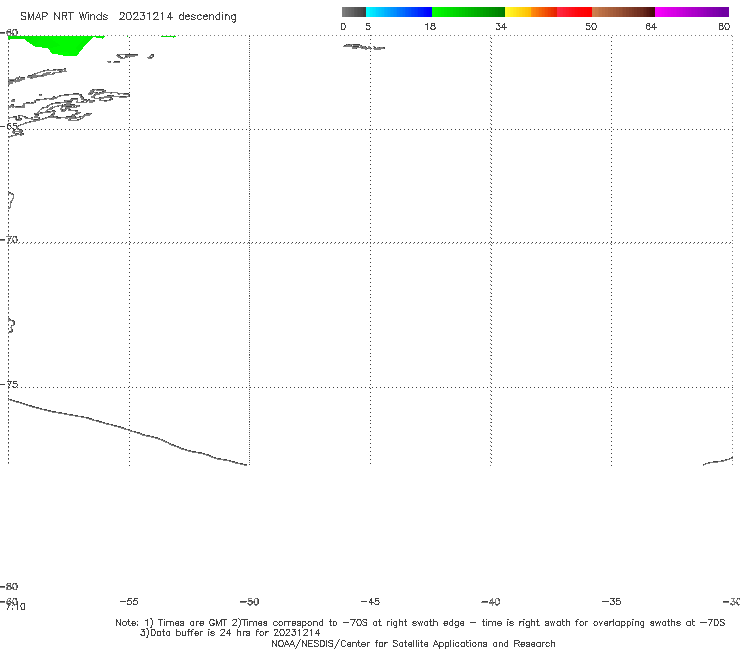
Task: Click the longitude label '-55'
Action: coord(129,602)
